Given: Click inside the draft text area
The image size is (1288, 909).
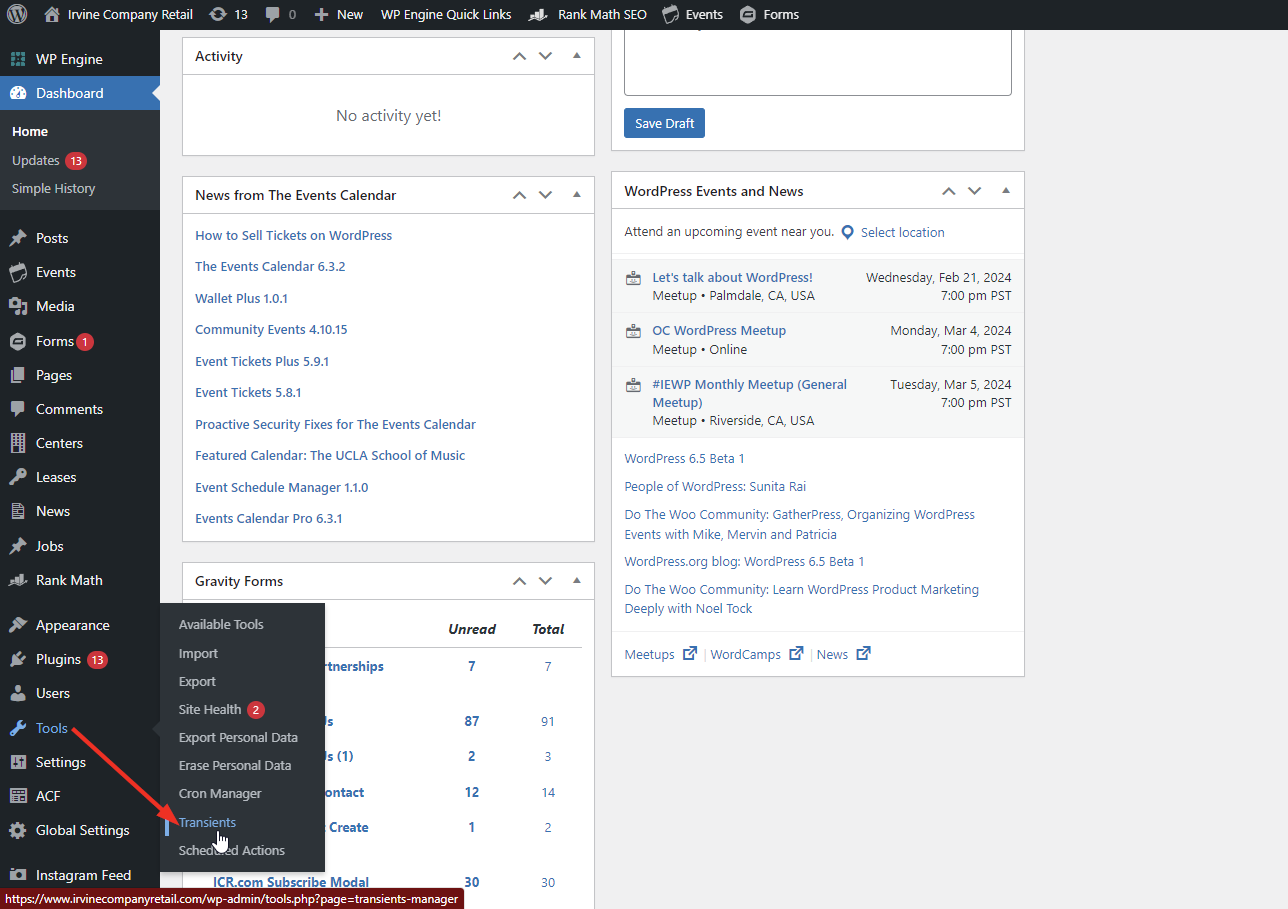Looking at the screenshot, I should pos(817,62).
